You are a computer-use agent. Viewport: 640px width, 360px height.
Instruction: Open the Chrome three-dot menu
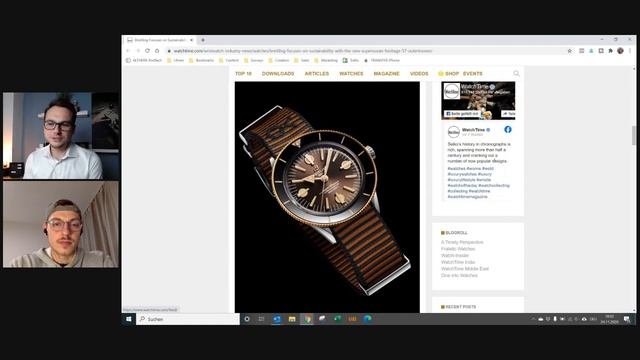coord(630,51)
